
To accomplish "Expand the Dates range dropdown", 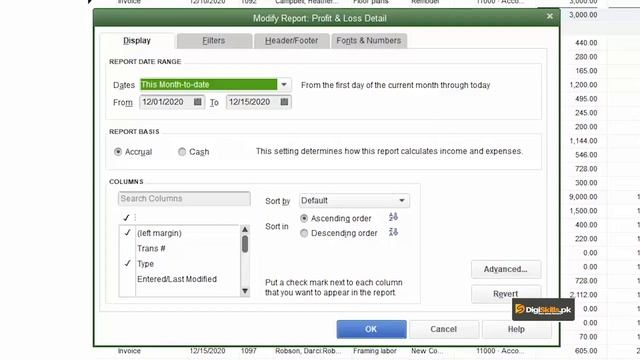I will [284, 85].
